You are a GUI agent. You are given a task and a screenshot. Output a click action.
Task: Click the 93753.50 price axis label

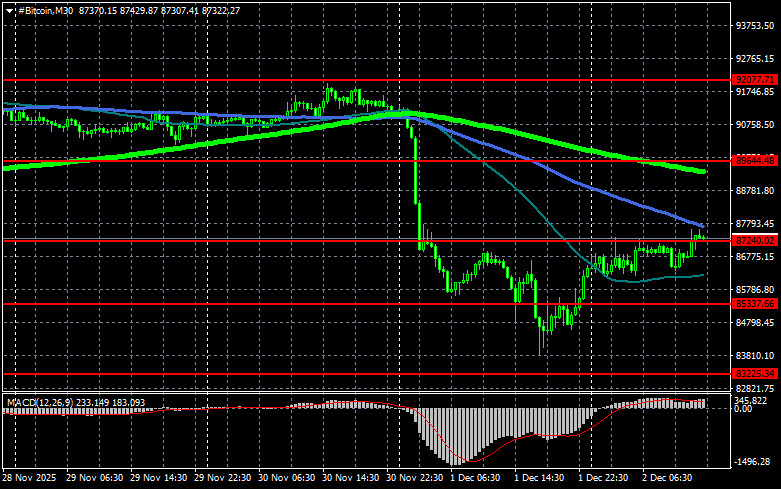(755, 26)
